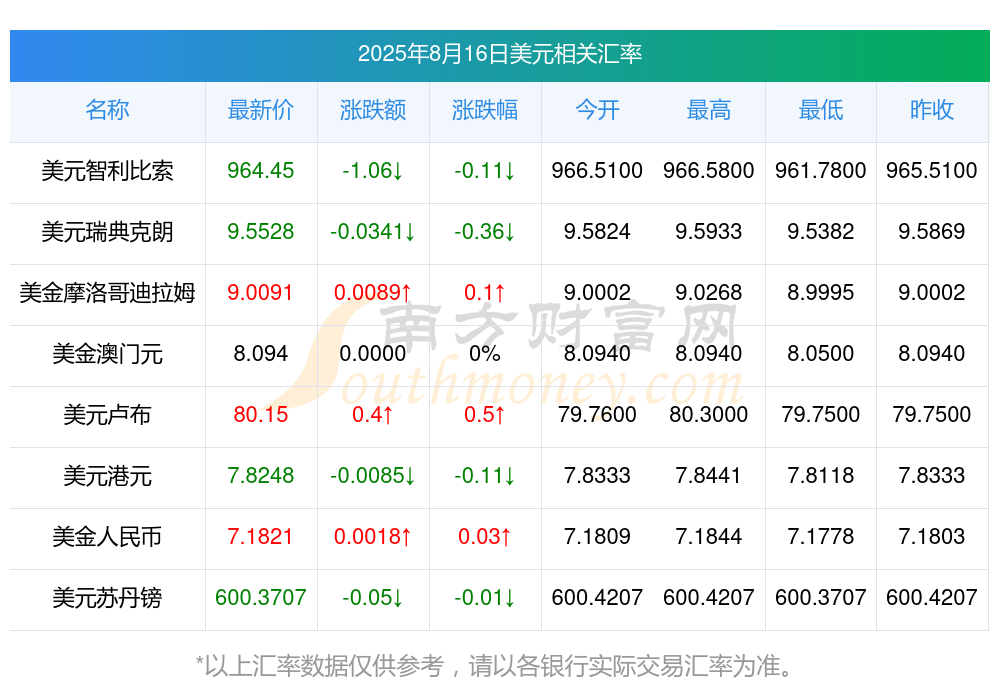
Task: Select the 最低 column header
Action: pos(821,110)
